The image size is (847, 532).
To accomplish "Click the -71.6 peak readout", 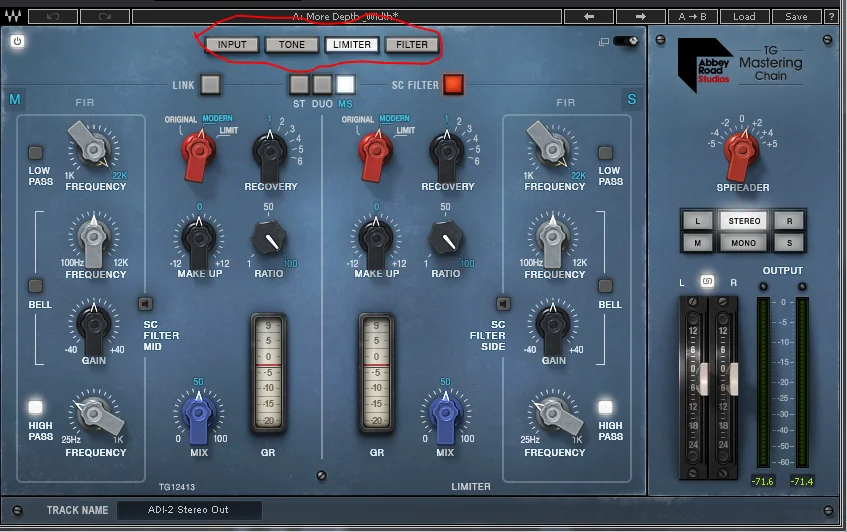I will (762, 481).
